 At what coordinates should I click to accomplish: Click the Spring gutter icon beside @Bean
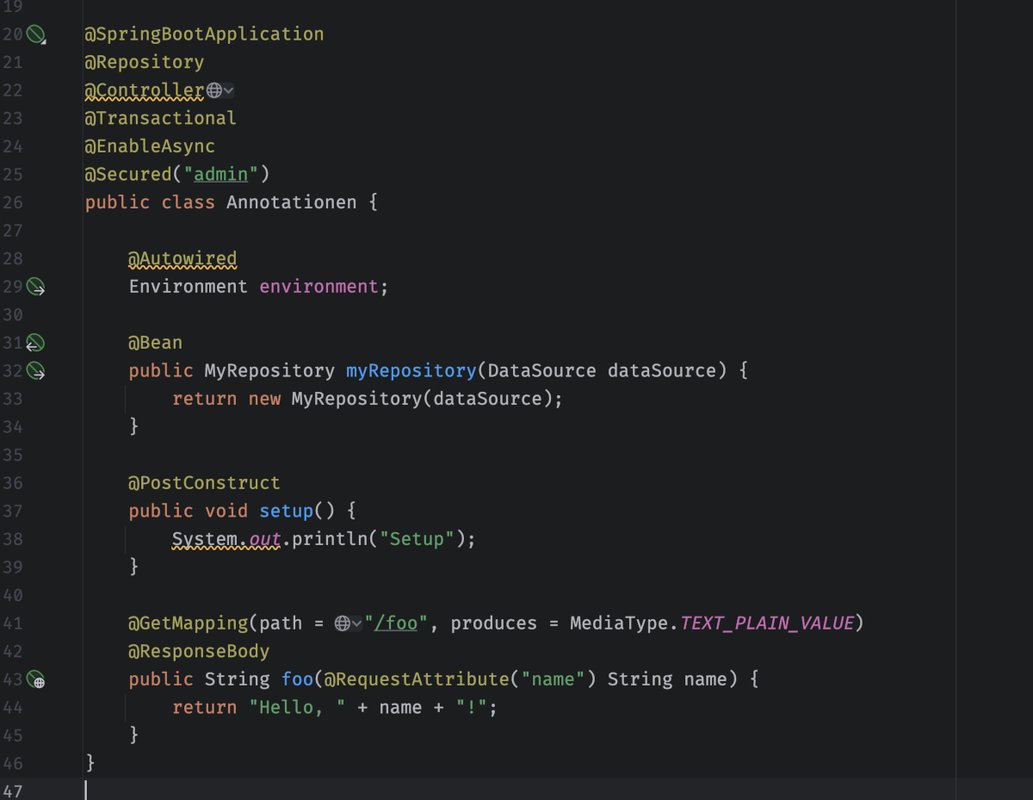[36, 343]
